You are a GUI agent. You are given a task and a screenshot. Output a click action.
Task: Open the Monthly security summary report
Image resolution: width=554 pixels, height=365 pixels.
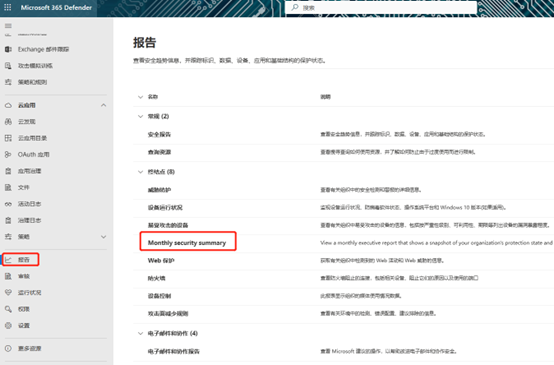click(x=187, y=243)
